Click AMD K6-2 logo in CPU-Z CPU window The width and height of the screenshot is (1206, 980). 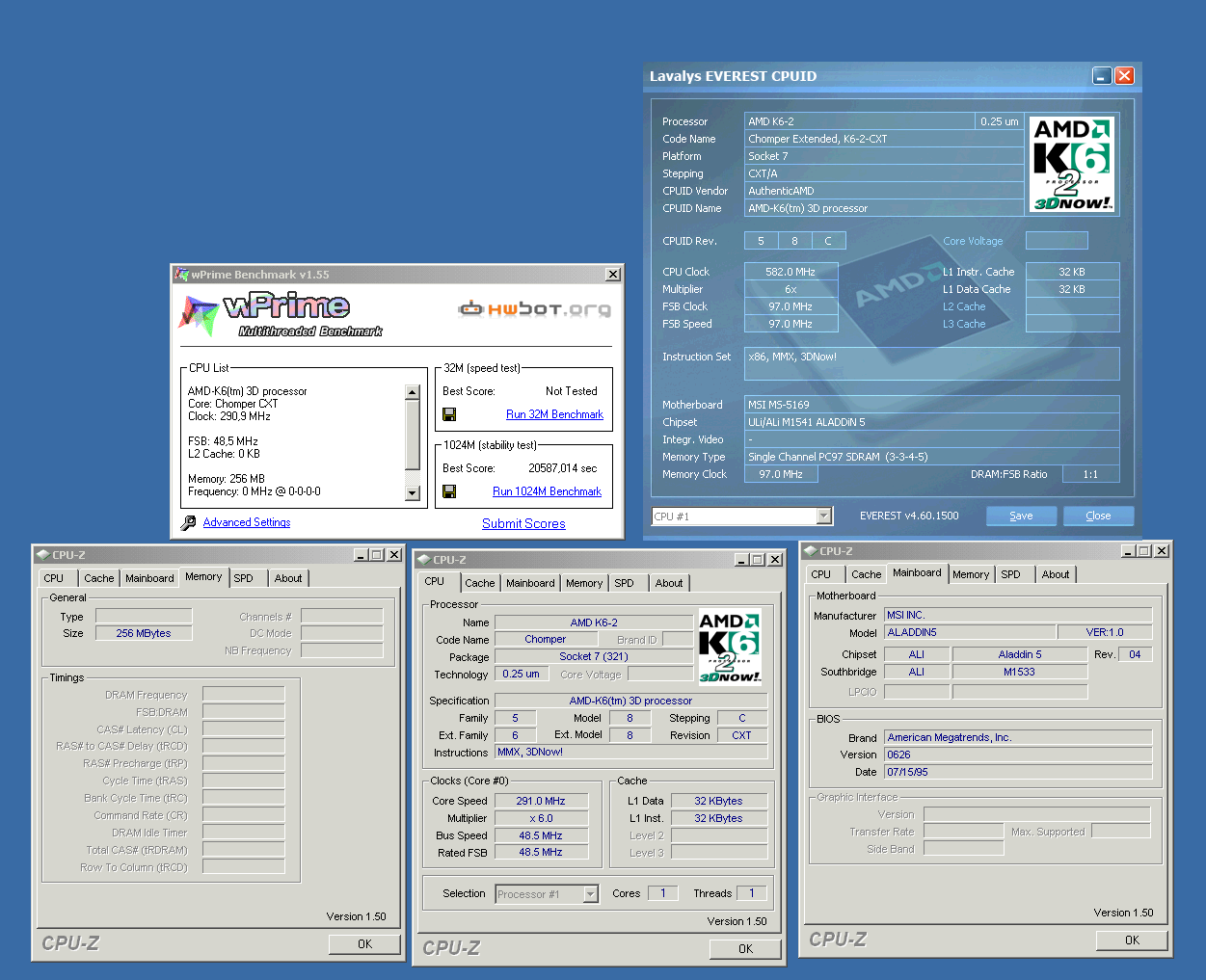730,647
